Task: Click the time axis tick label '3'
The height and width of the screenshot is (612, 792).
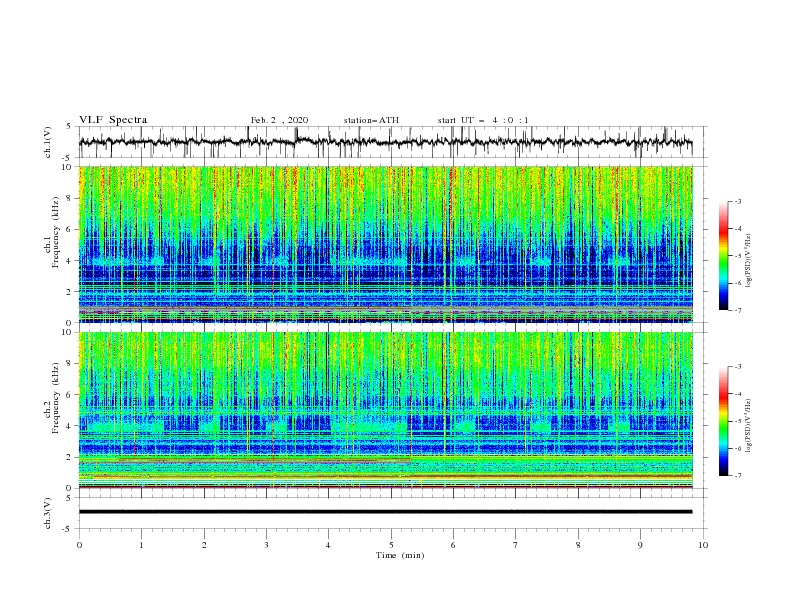Action: 266,545
